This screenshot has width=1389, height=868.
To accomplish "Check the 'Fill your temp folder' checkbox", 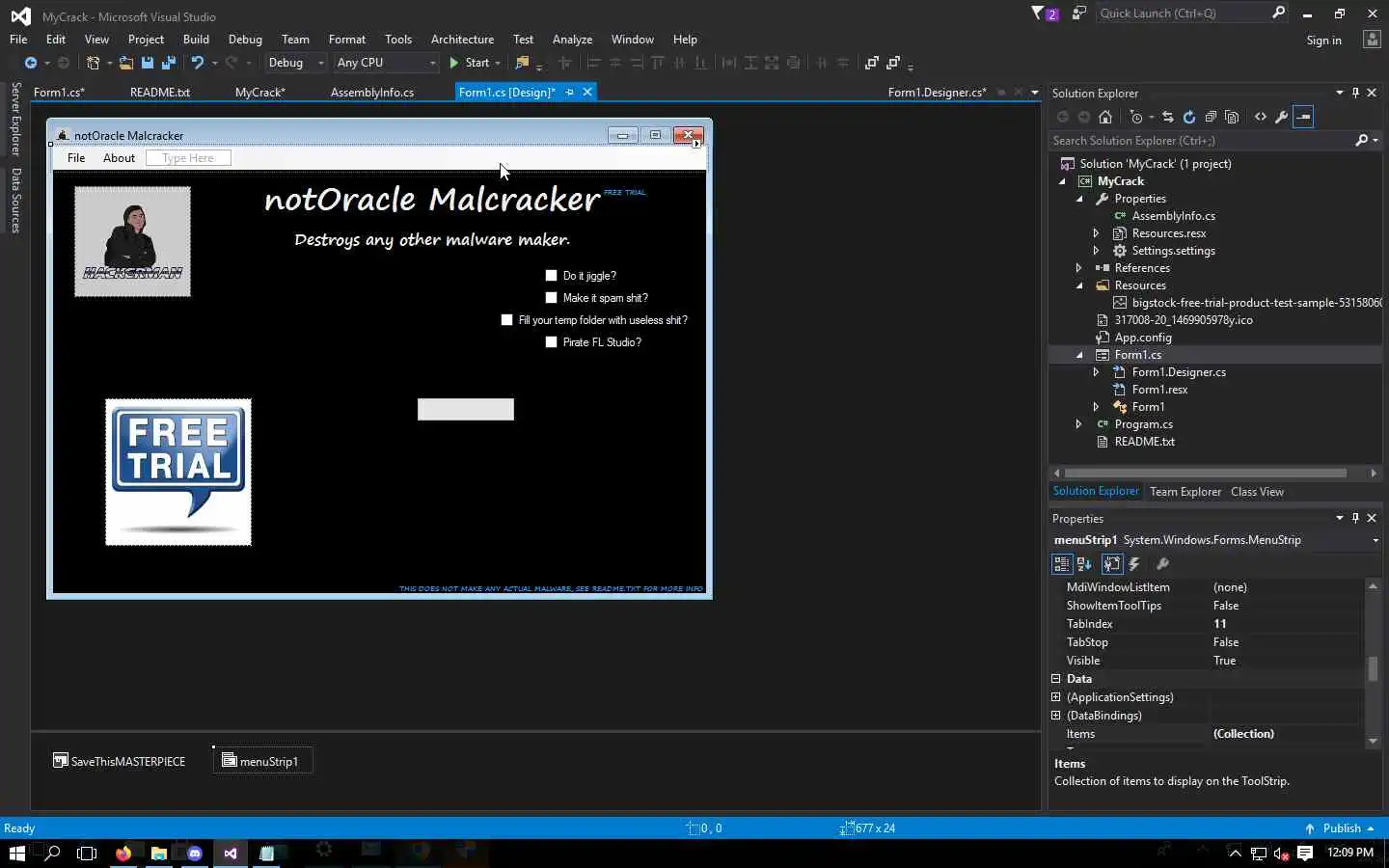I will point(506,320).
